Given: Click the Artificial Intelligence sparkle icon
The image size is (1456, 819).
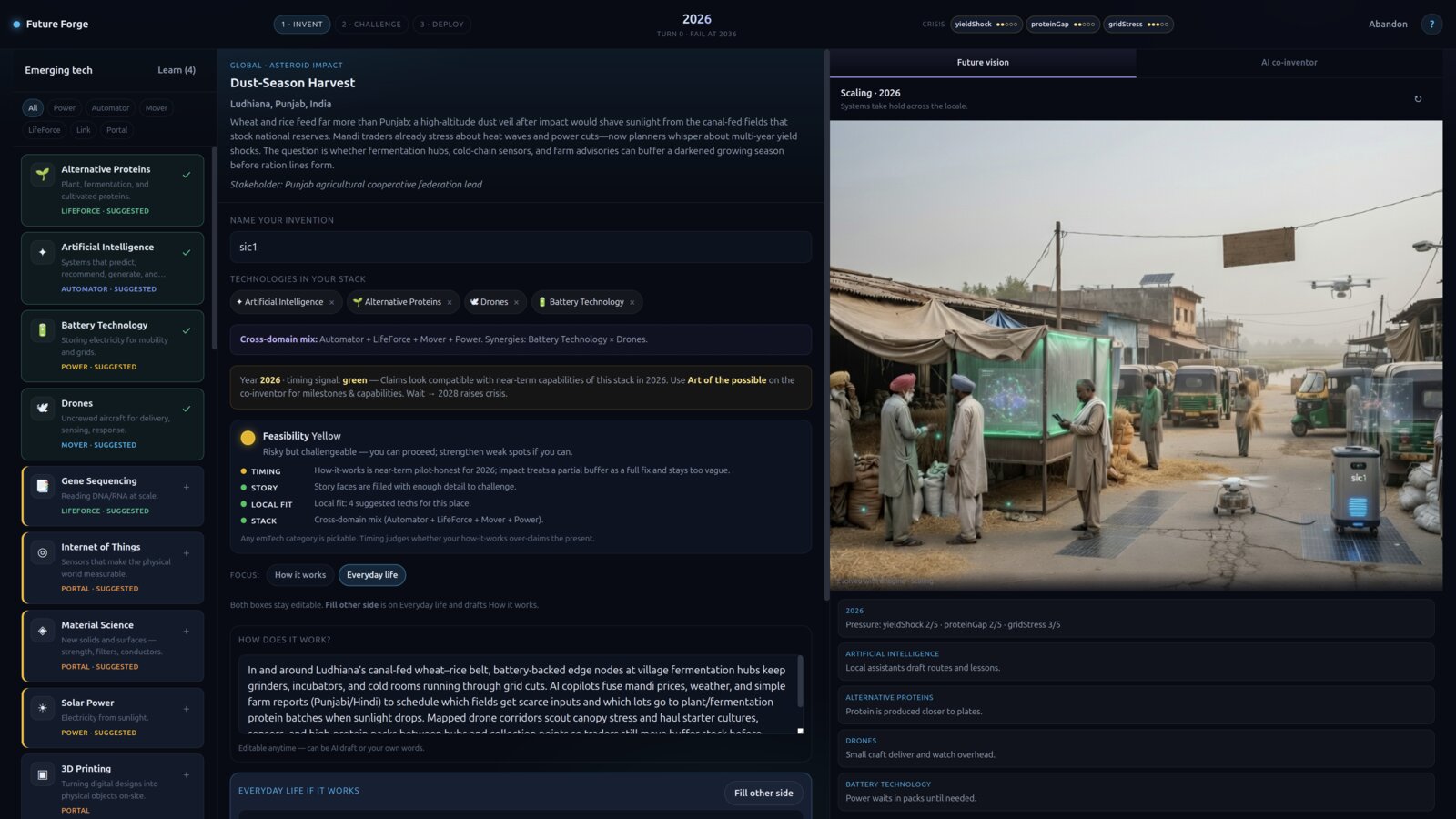Looking at the screenshot, I should pos(42,252).
